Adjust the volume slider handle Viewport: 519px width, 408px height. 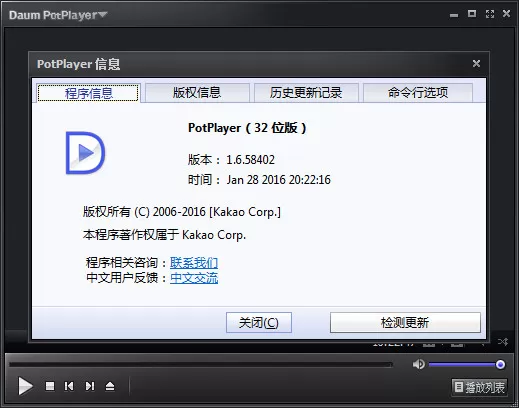coord(500,364)
